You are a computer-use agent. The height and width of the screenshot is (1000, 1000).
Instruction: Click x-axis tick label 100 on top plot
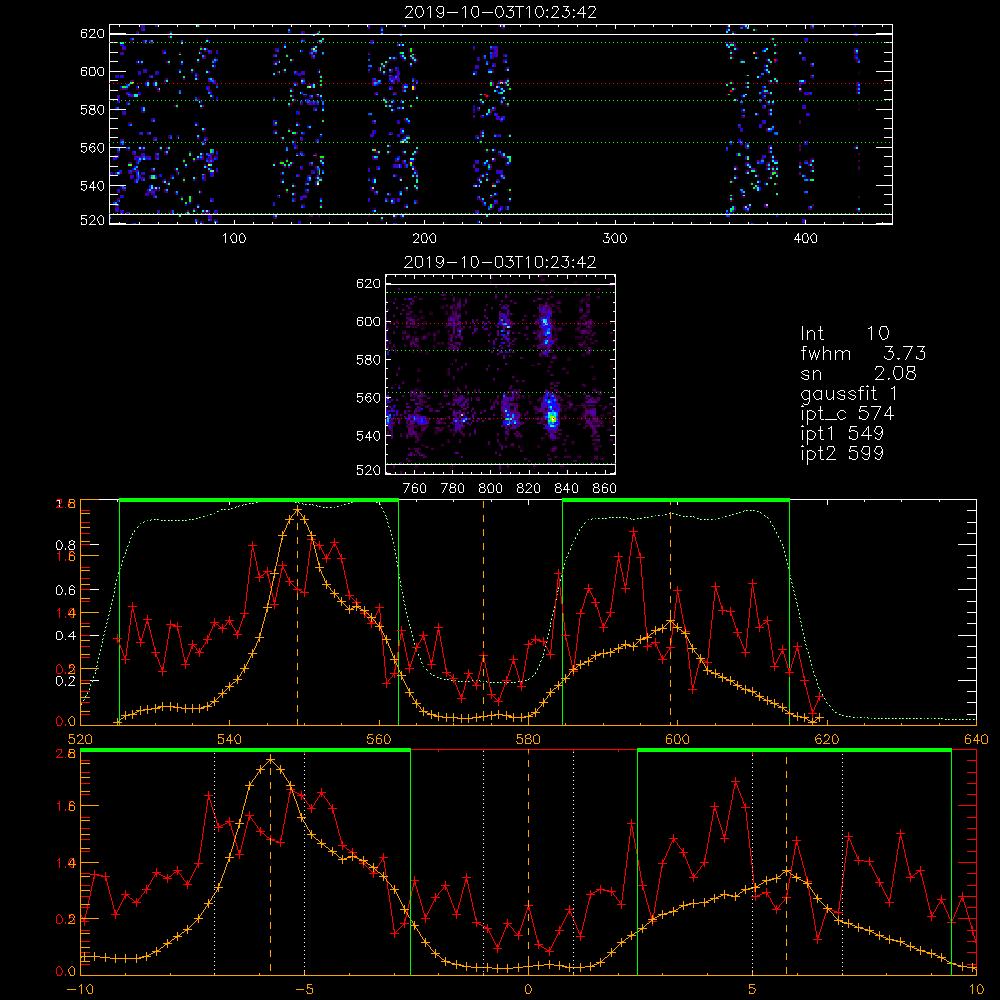pyautogui.click(x=234, y=239)
